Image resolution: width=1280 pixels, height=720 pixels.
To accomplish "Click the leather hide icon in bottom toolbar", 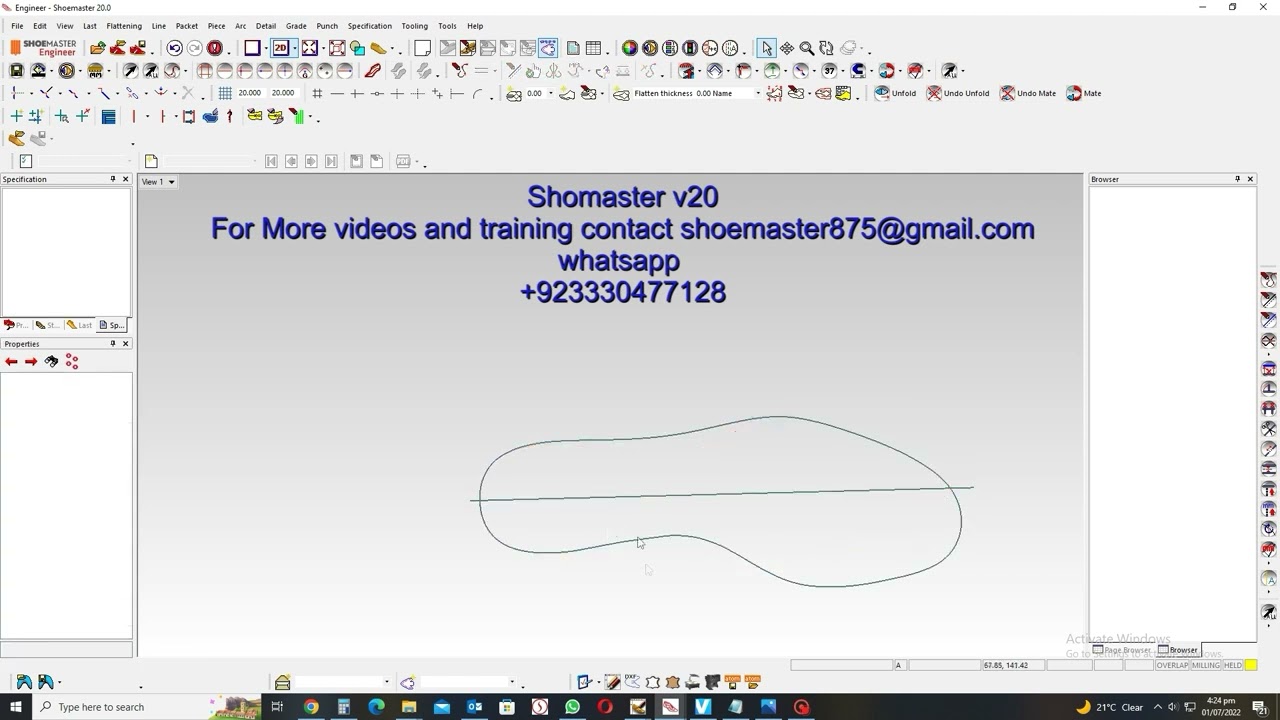I will pyautogui.click(x=672, y=682).
